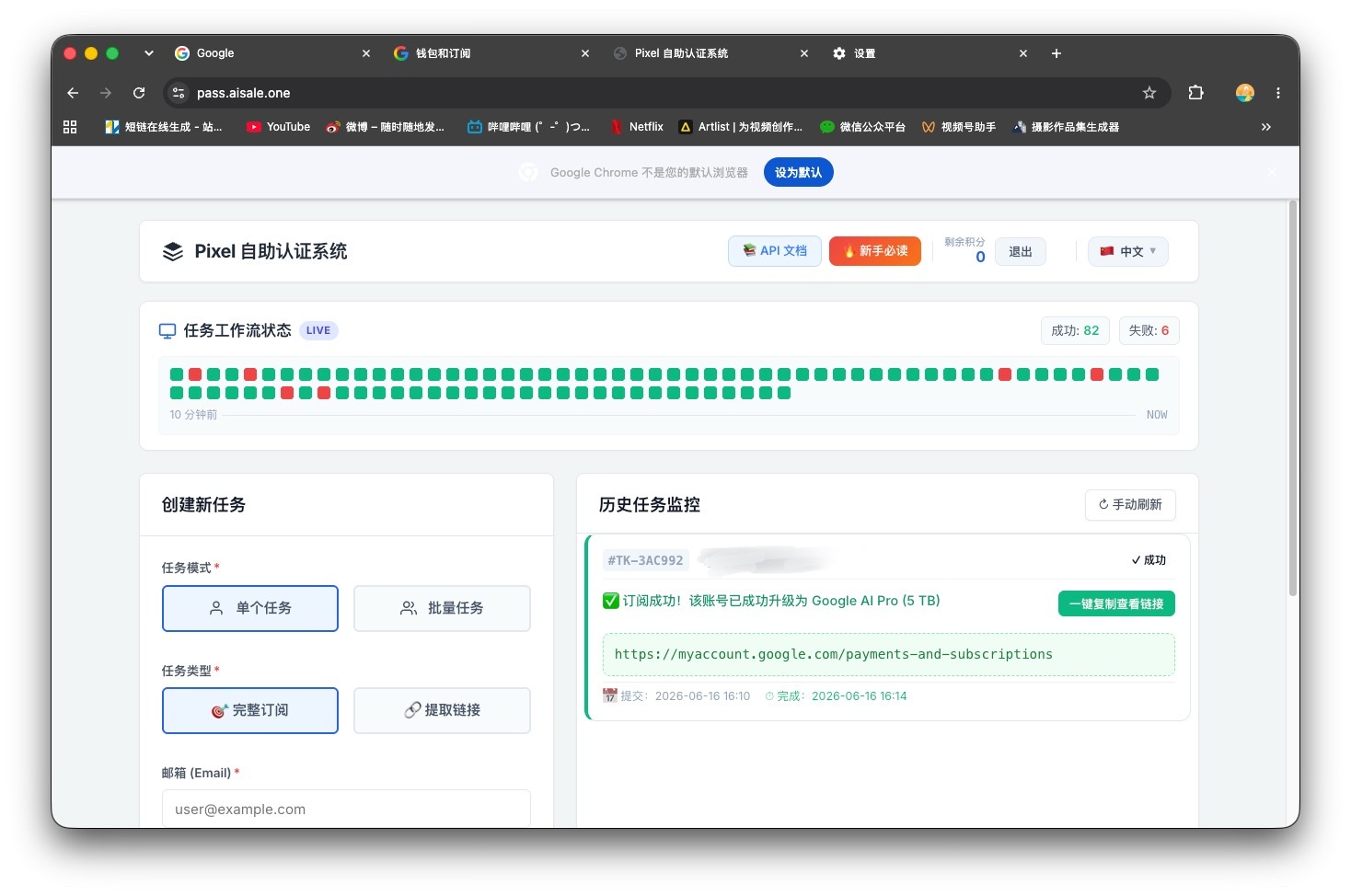The width and height of the screenshot is (1351, 896).
Task: Select the 单个任务 mode
Action: click(x=250, y=608)
